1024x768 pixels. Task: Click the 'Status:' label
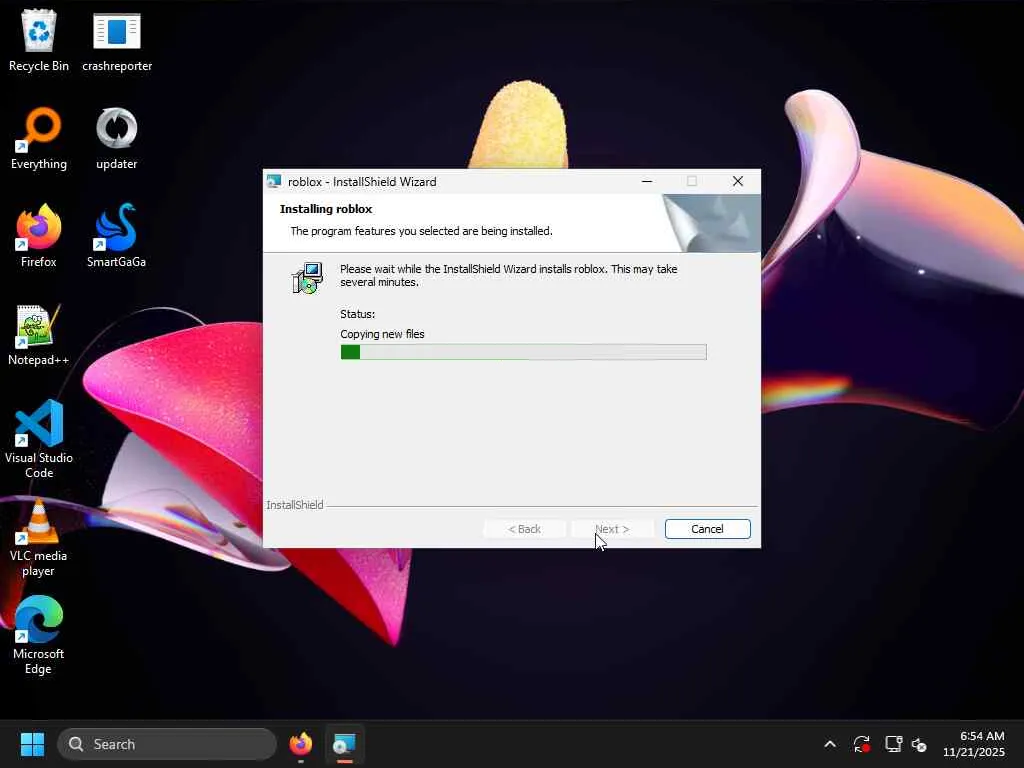[357, 314]
